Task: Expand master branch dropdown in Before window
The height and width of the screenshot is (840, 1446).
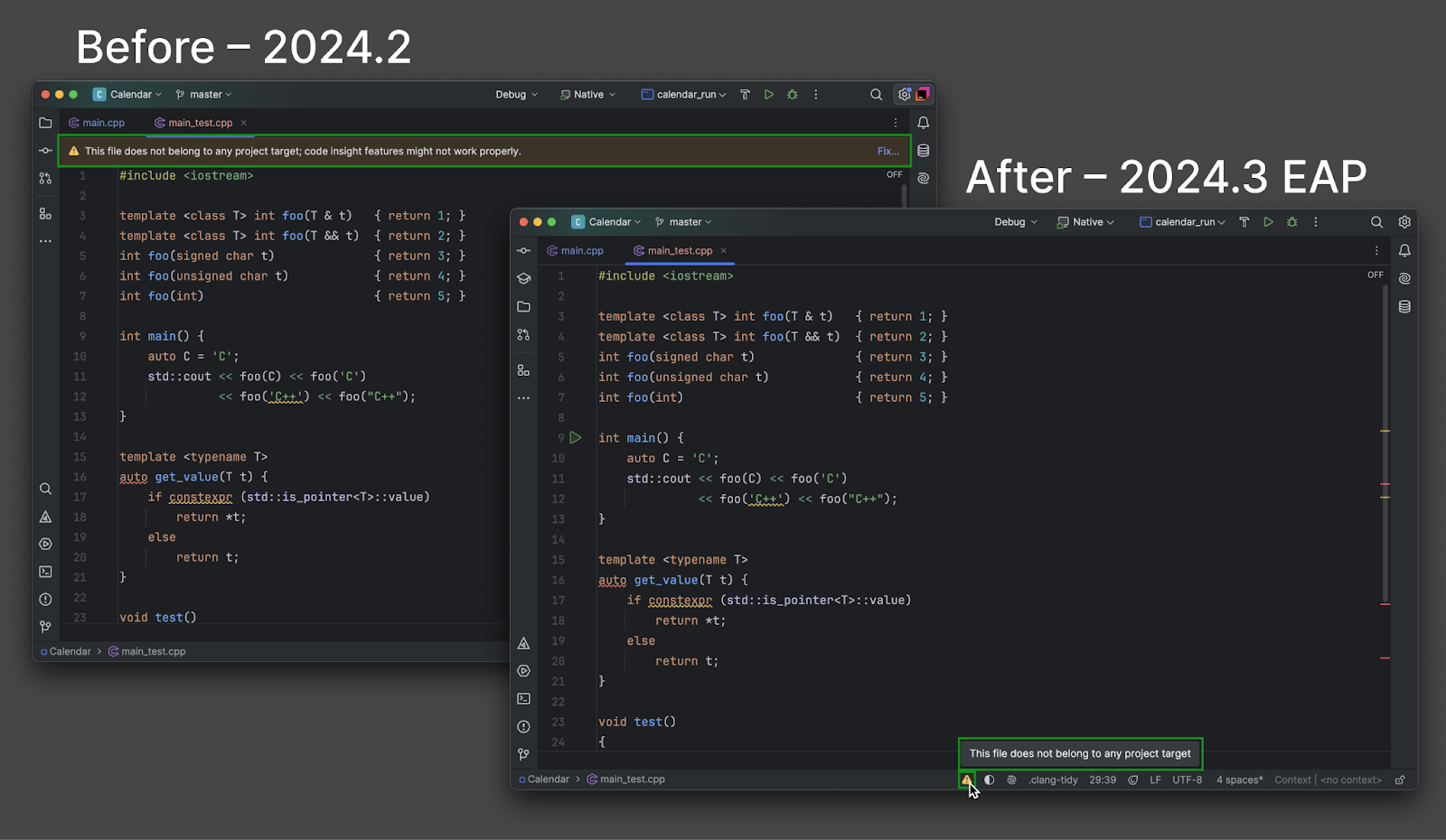Action: tap(204, 94)
